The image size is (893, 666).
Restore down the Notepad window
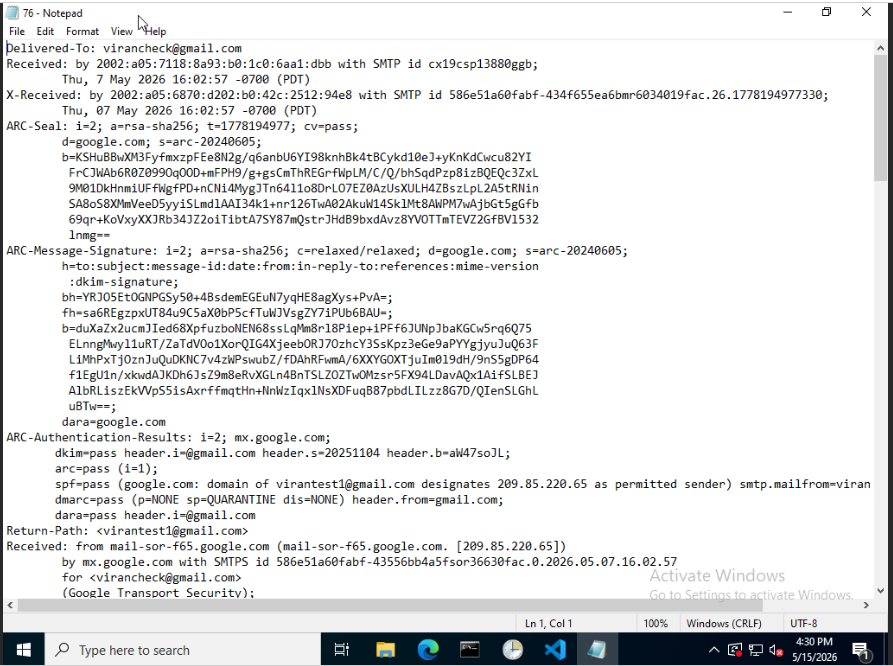[826, 12]
